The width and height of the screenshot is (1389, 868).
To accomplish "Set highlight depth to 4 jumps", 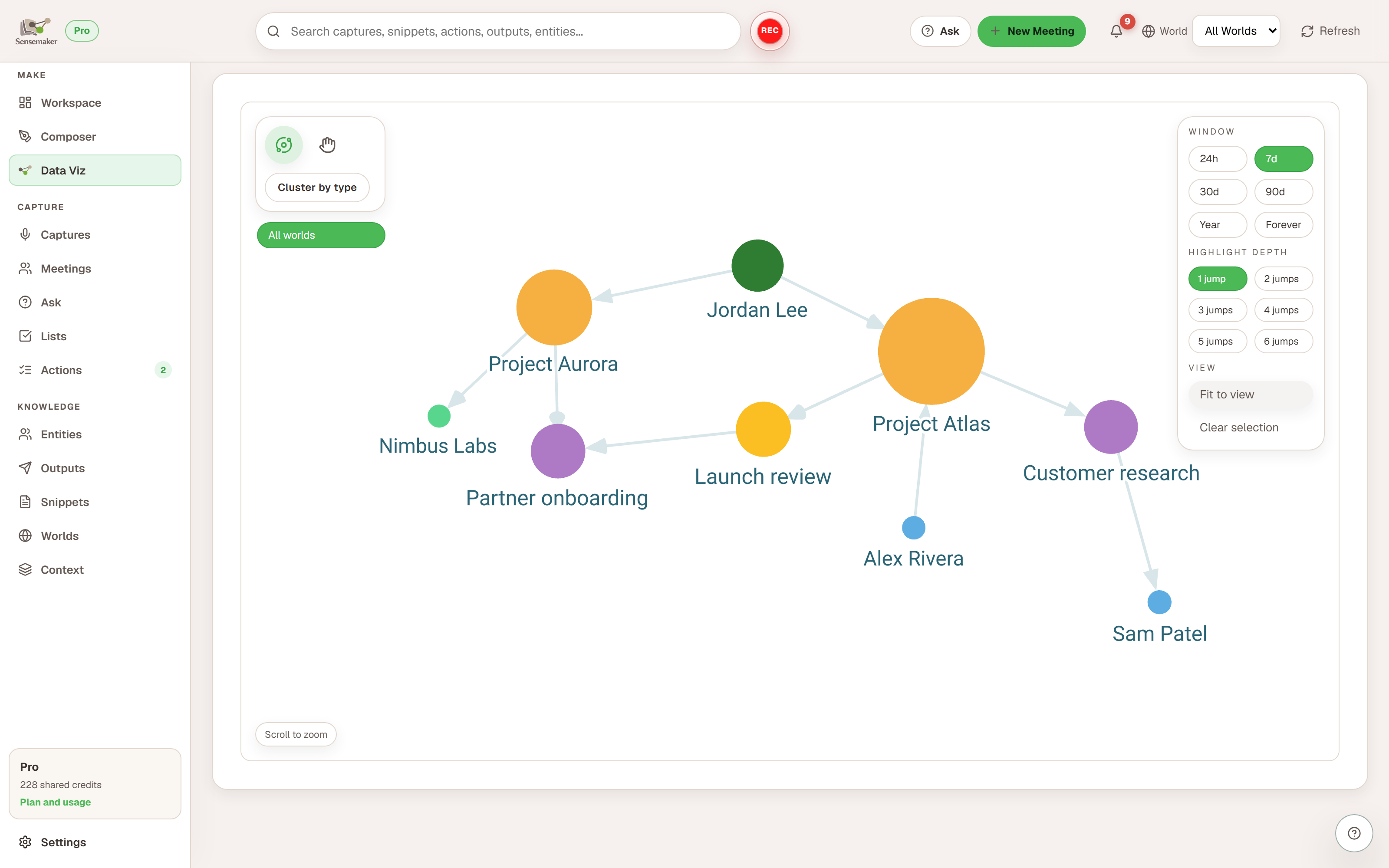I will point(1284,310).
